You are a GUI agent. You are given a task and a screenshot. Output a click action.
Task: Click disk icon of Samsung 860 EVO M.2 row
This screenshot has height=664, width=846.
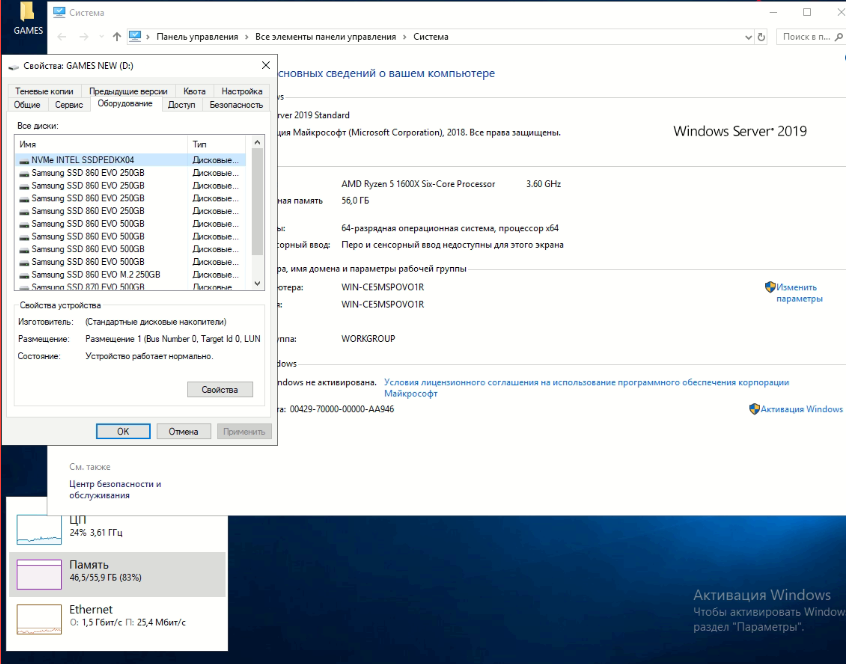(24, 275)
